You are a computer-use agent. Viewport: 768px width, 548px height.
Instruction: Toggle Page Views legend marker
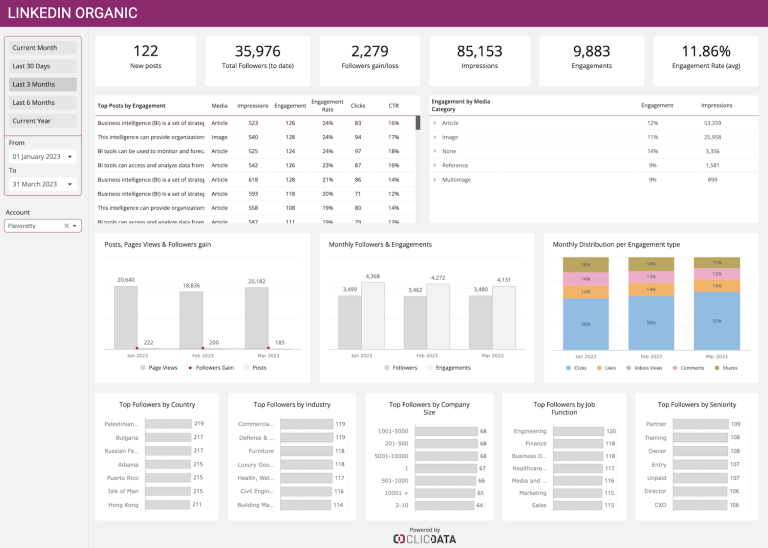[142, 367]
